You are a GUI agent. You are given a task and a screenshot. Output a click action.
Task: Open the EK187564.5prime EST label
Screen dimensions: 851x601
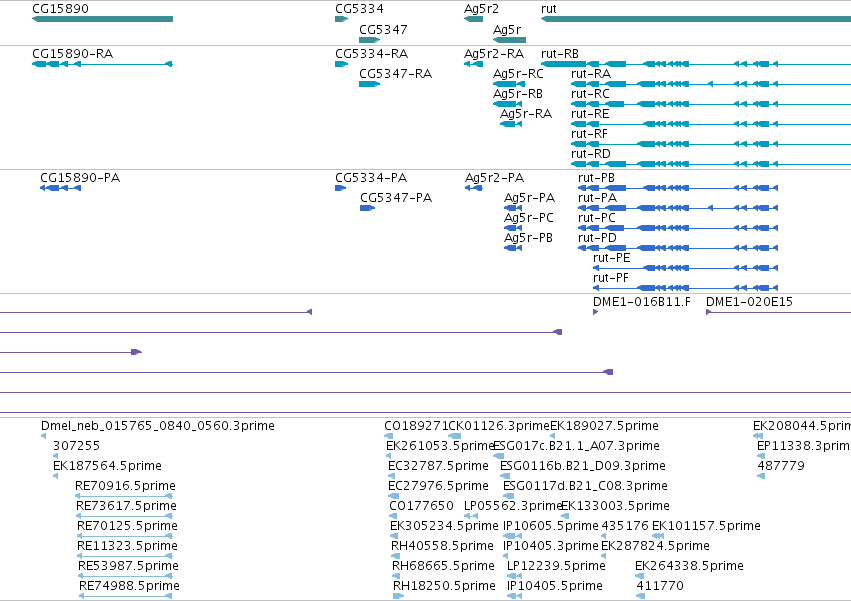(107, 466)
